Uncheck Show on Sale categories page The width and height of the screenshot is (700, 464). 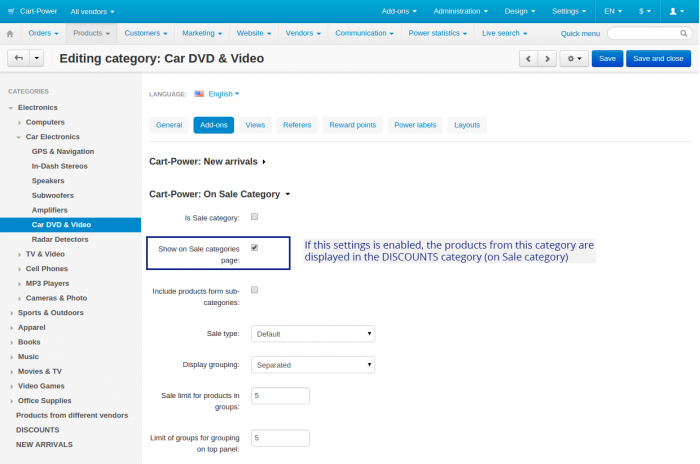pos(254,247)
